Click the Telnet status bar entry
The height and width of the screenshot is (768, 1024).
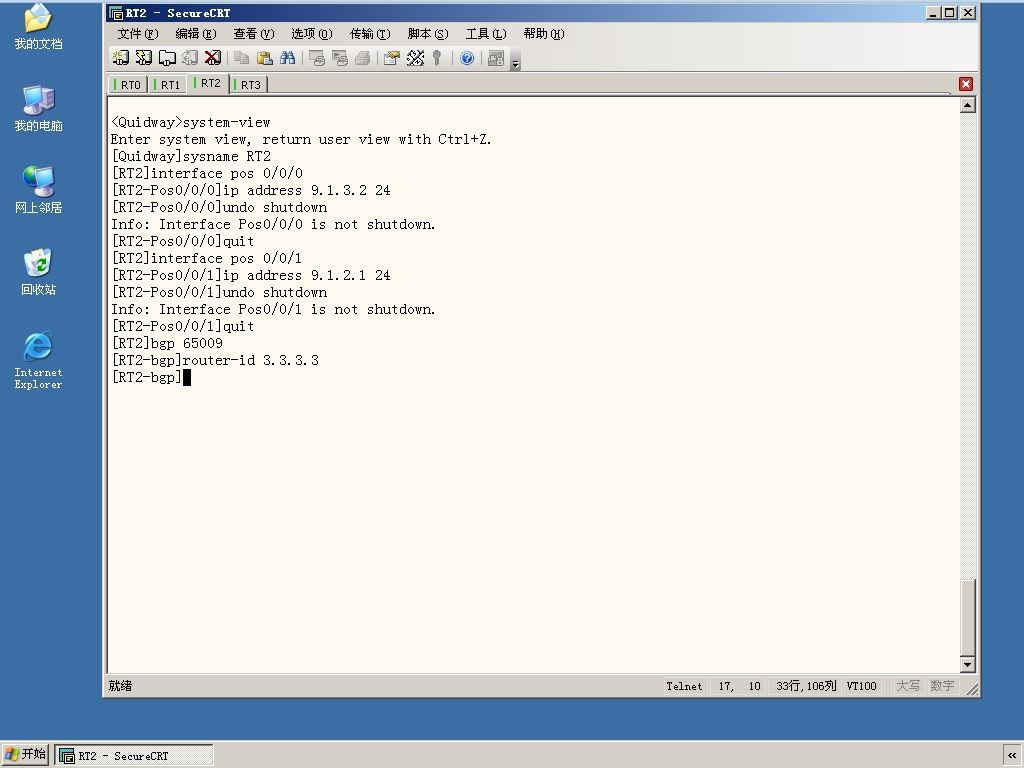pos(684,686)
